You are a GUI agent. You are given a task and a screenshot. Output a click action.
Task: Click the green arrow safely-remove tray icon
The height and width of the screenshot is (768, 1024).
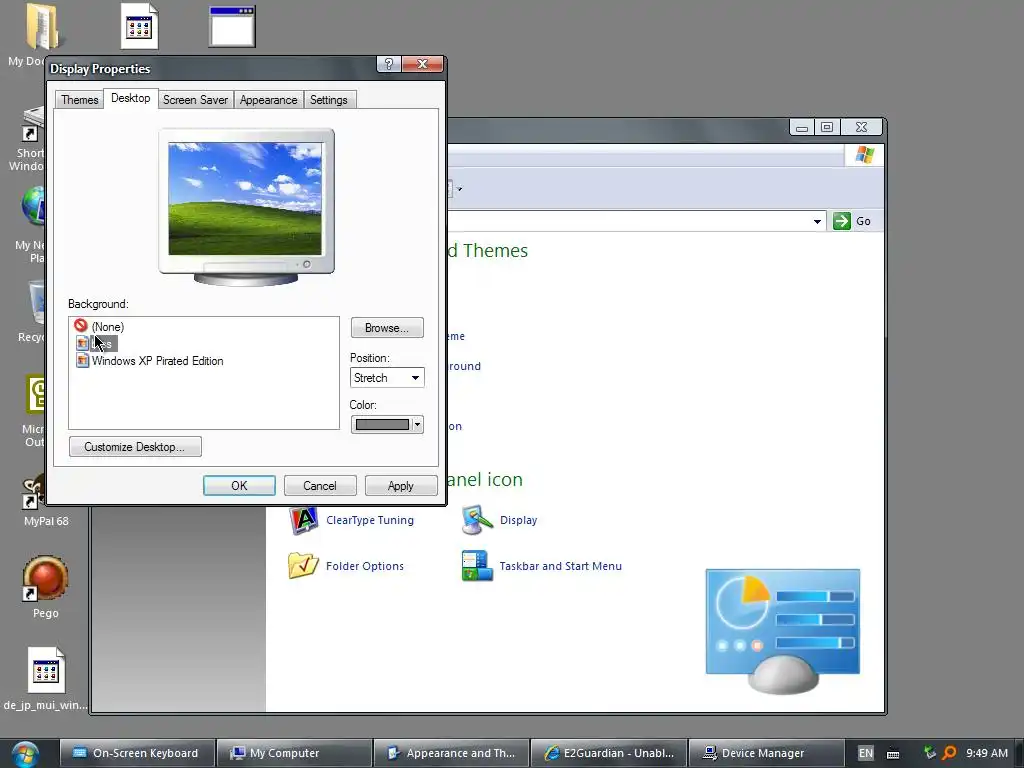click(930, 753)
